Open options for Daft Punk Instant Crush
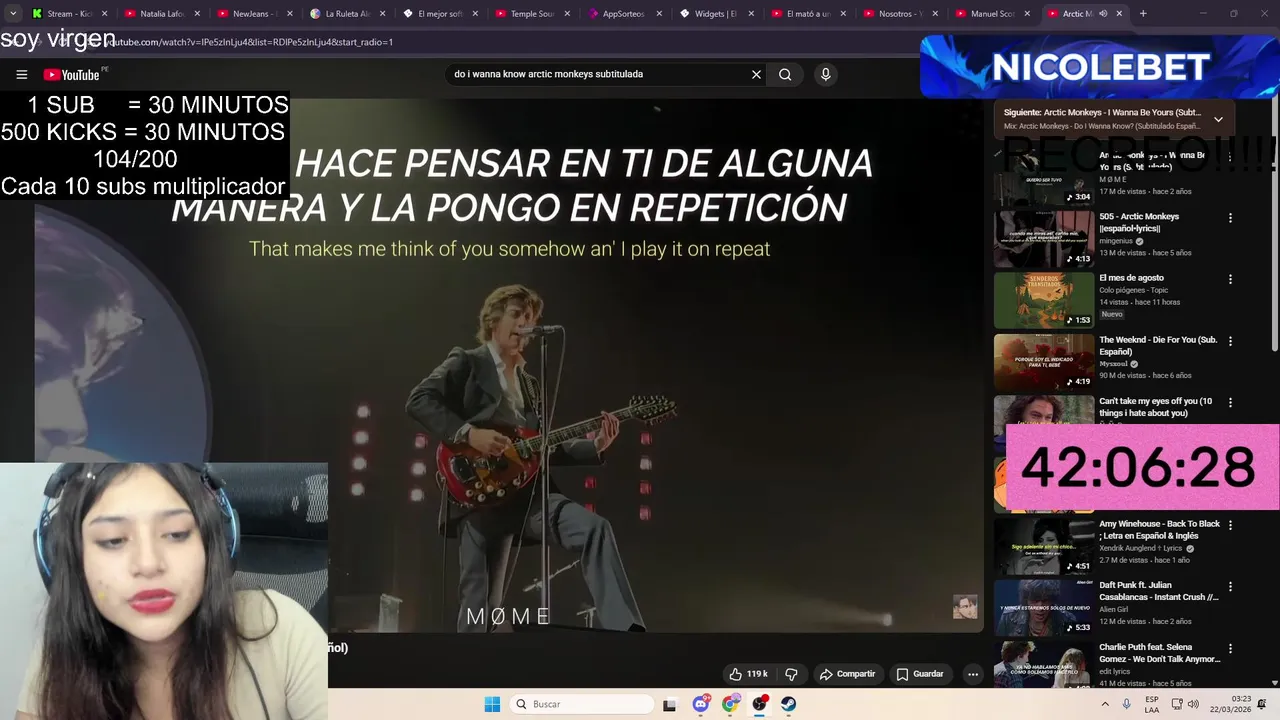 [x=1230, y=587]
